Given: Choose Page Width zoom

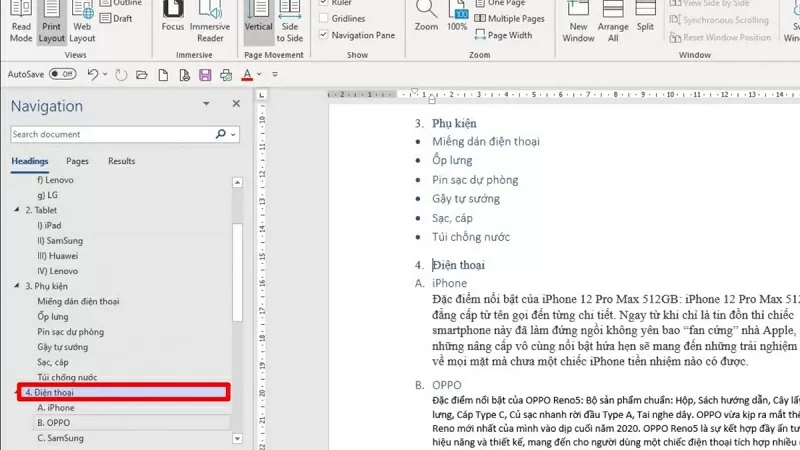Looking at the screenshot, I should click(504, 35).
